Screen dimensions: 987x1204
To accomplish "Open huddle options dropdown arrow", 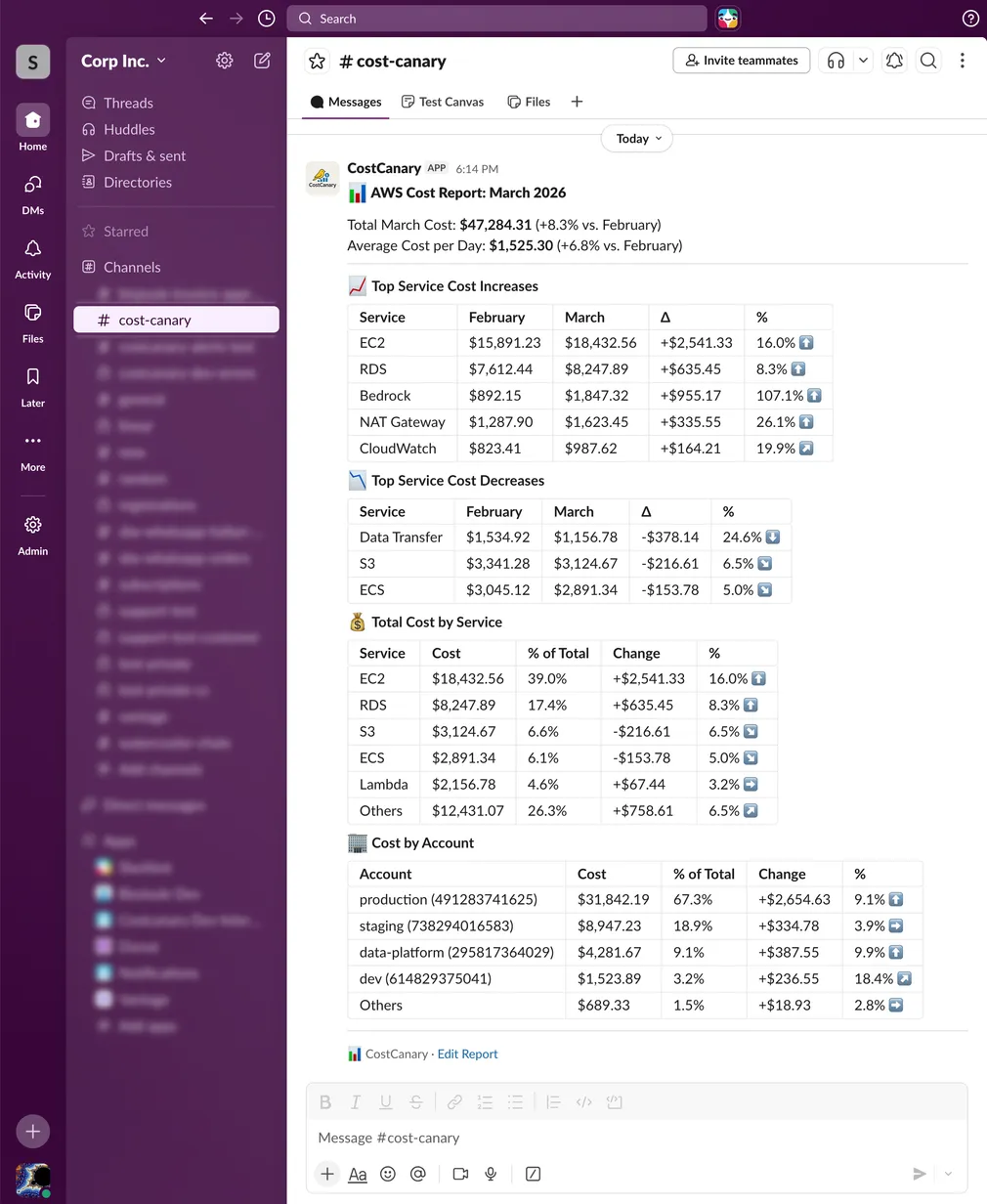I will coord(863,61).
